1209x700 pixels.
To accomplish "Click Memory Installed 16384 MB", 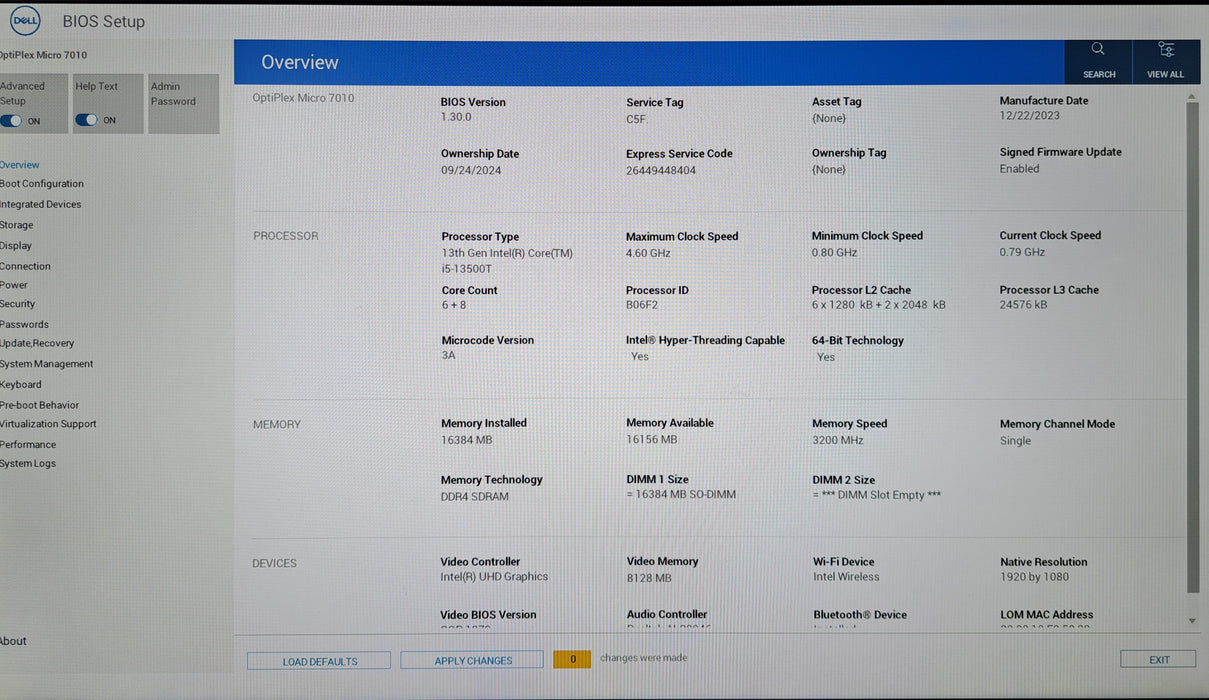I will [x=467, y=440].
